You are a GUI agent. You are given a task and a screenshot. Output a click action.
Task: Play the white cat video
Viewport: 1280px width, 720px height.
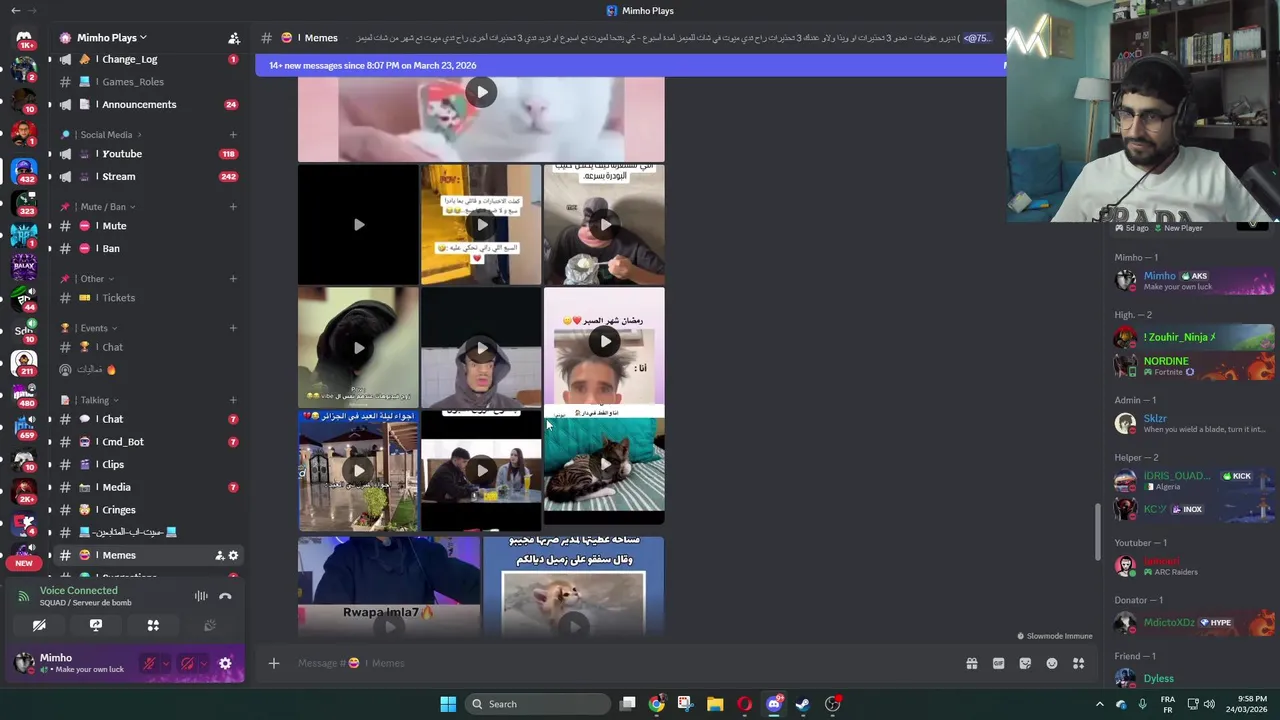pos(481,93)
